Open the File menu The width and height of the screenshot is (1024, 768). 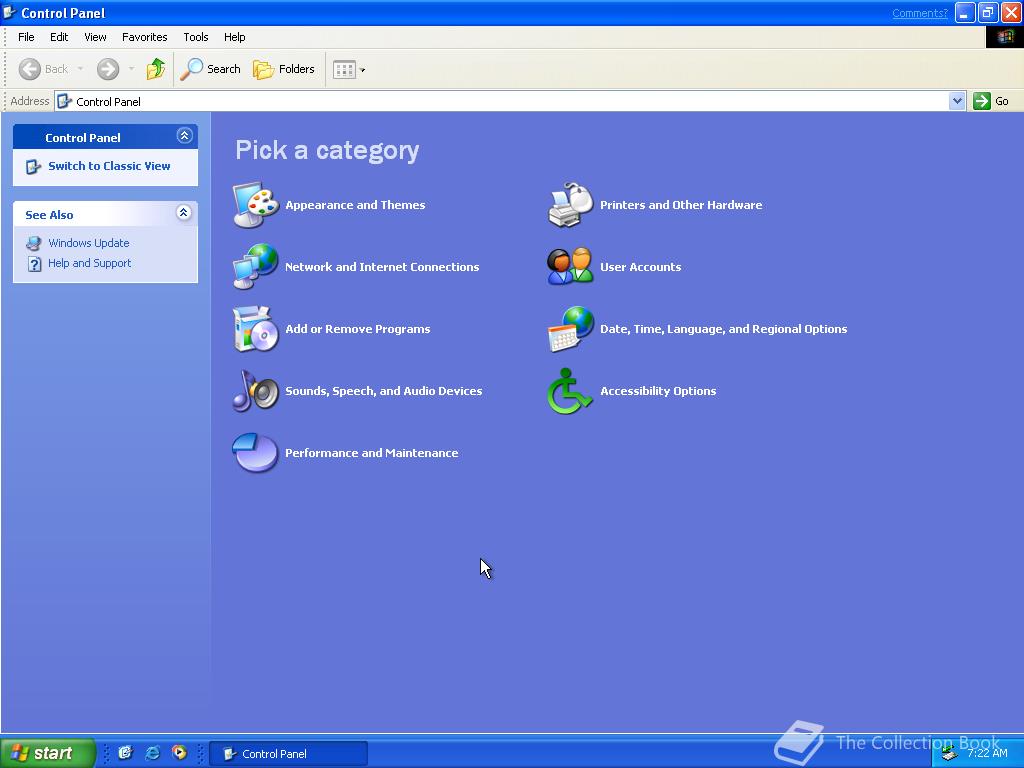(x=26, y=37)
